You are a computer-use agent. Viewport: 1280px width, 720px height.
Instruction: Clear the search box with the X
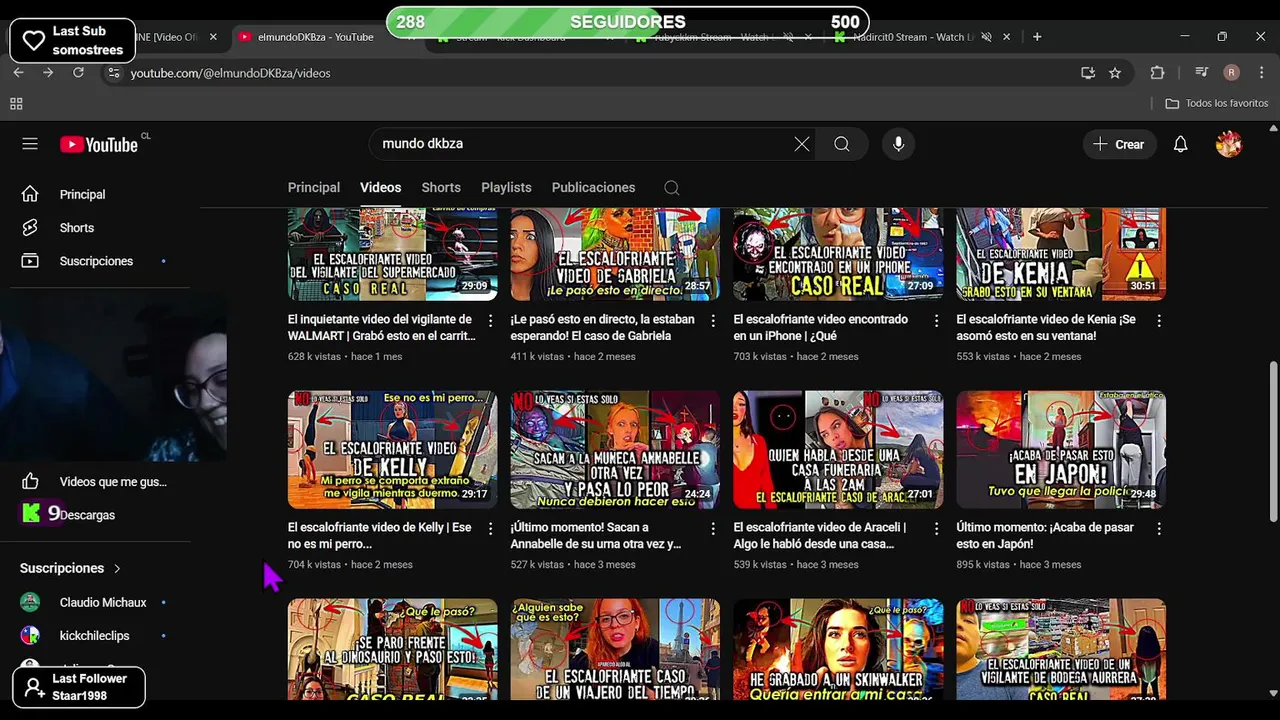[x=802, y=144]
